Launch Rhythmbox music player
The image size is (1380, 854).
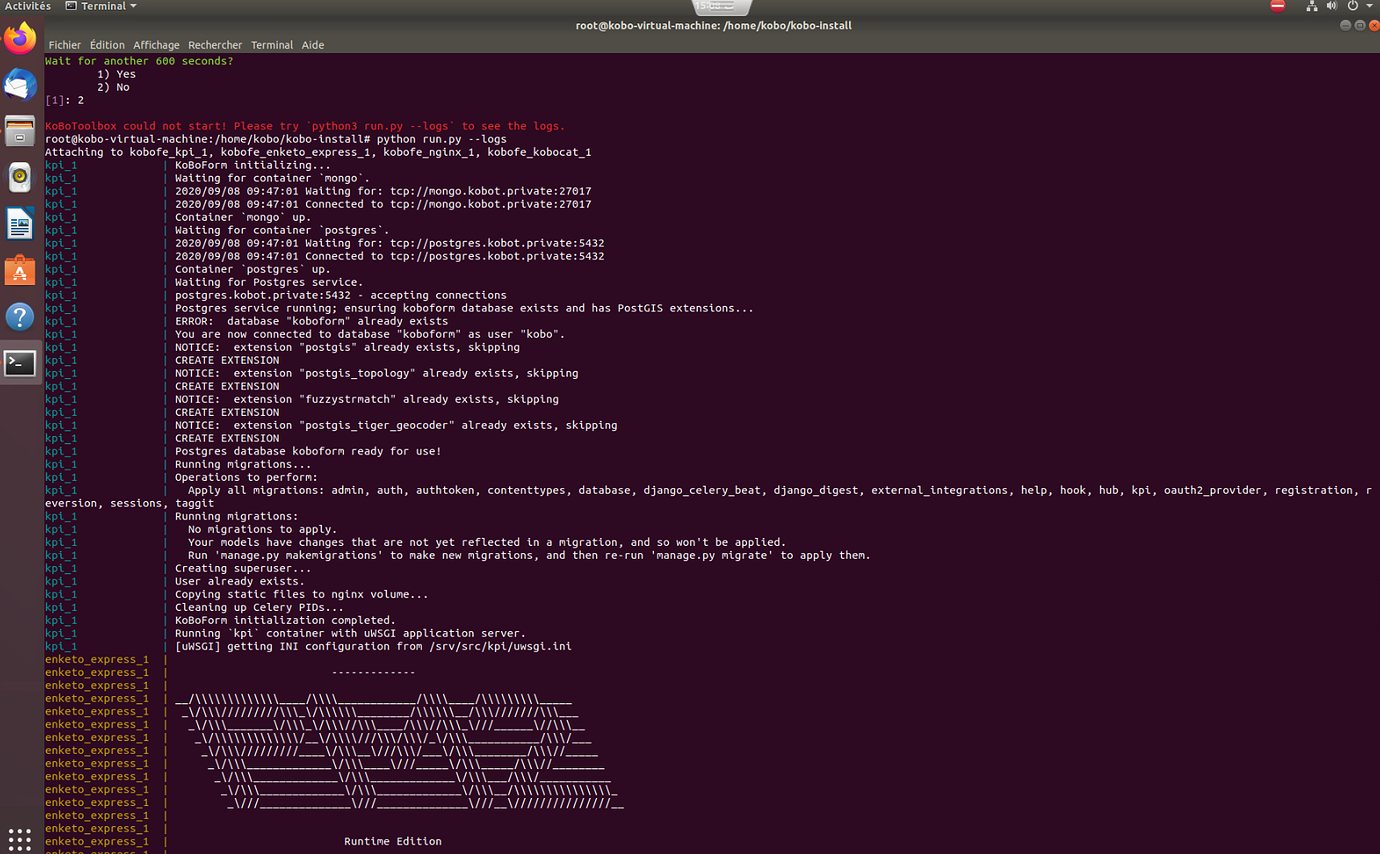[20, 178]
